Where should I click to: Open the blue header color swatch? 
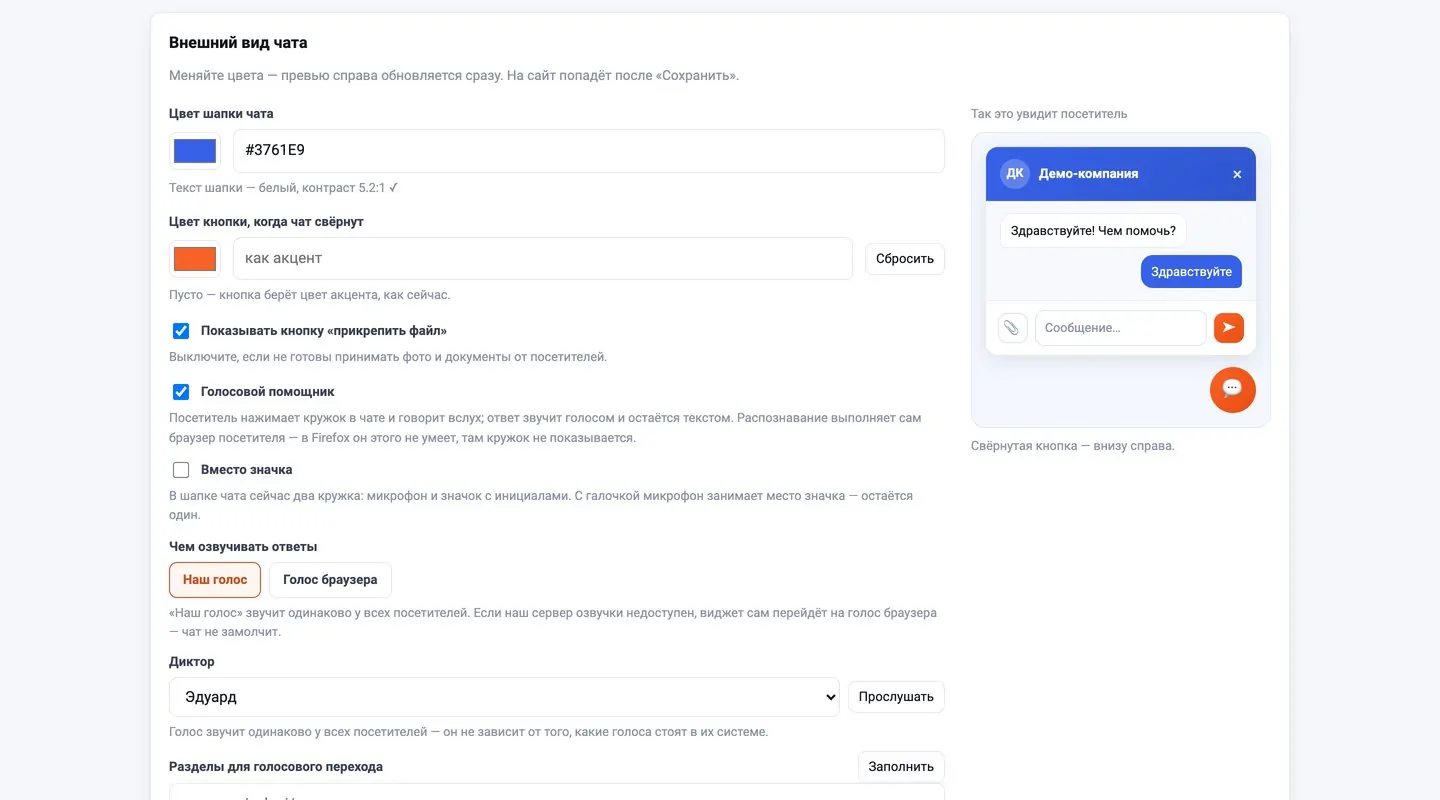(x=195, y=151)
